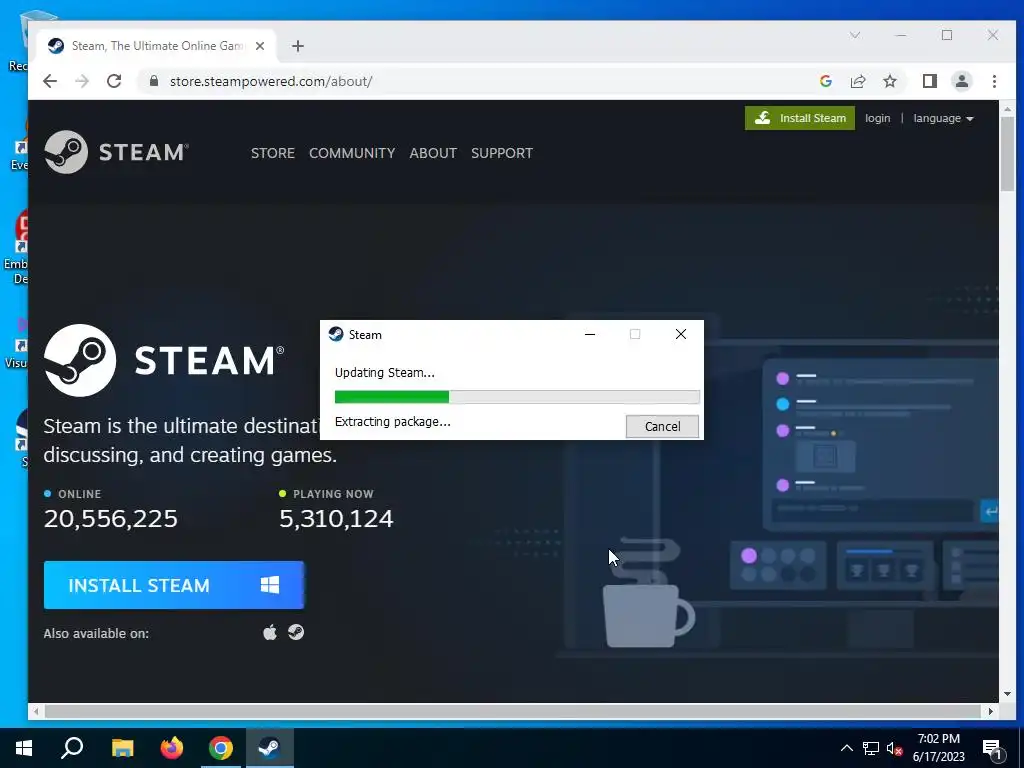Screen dimensions: 1024x768
Task: Cancel the Steam update
Action: click(662, 426)
